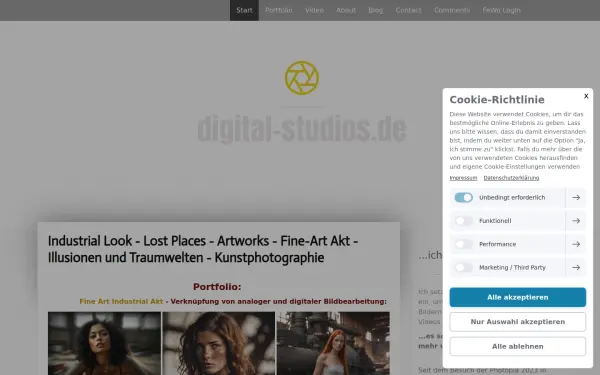Enable Marketing / Third Party toggle
This screenshot has width=600, height=375.
463,267
